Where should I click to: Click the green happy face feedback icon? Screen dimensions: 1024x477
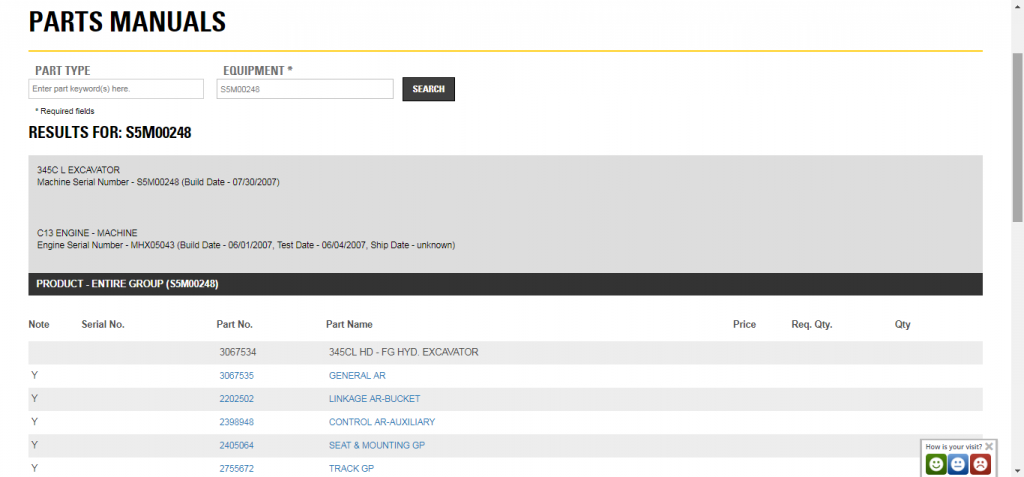click(936, 464)
